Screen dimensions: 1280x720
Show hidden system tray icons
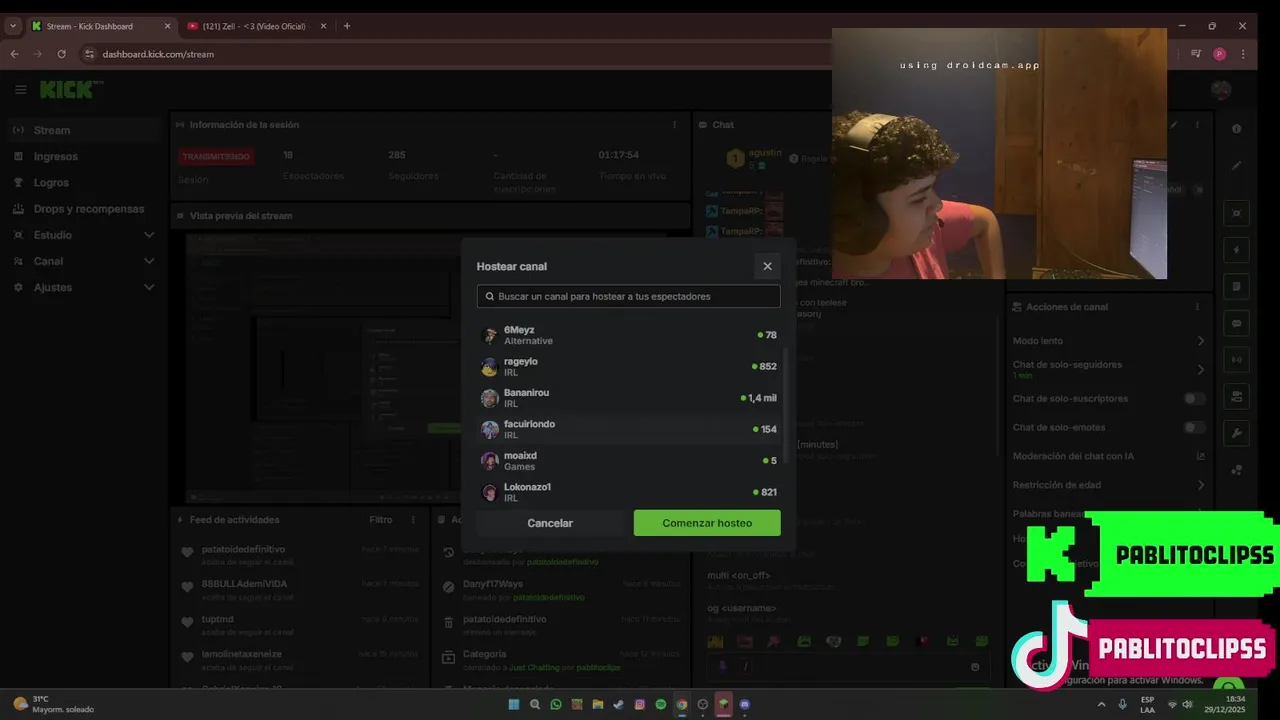1101,704
